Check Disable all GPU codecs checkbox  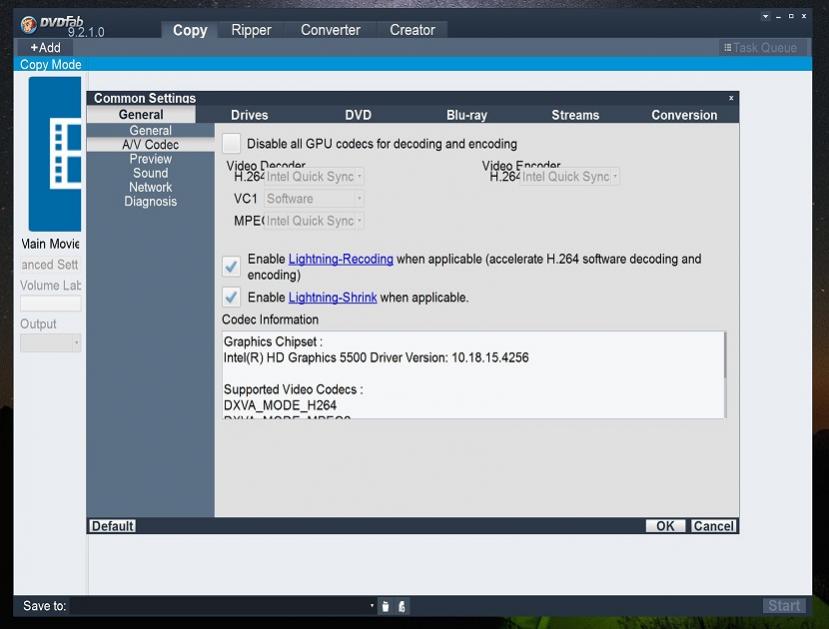[x=231, y=143]
